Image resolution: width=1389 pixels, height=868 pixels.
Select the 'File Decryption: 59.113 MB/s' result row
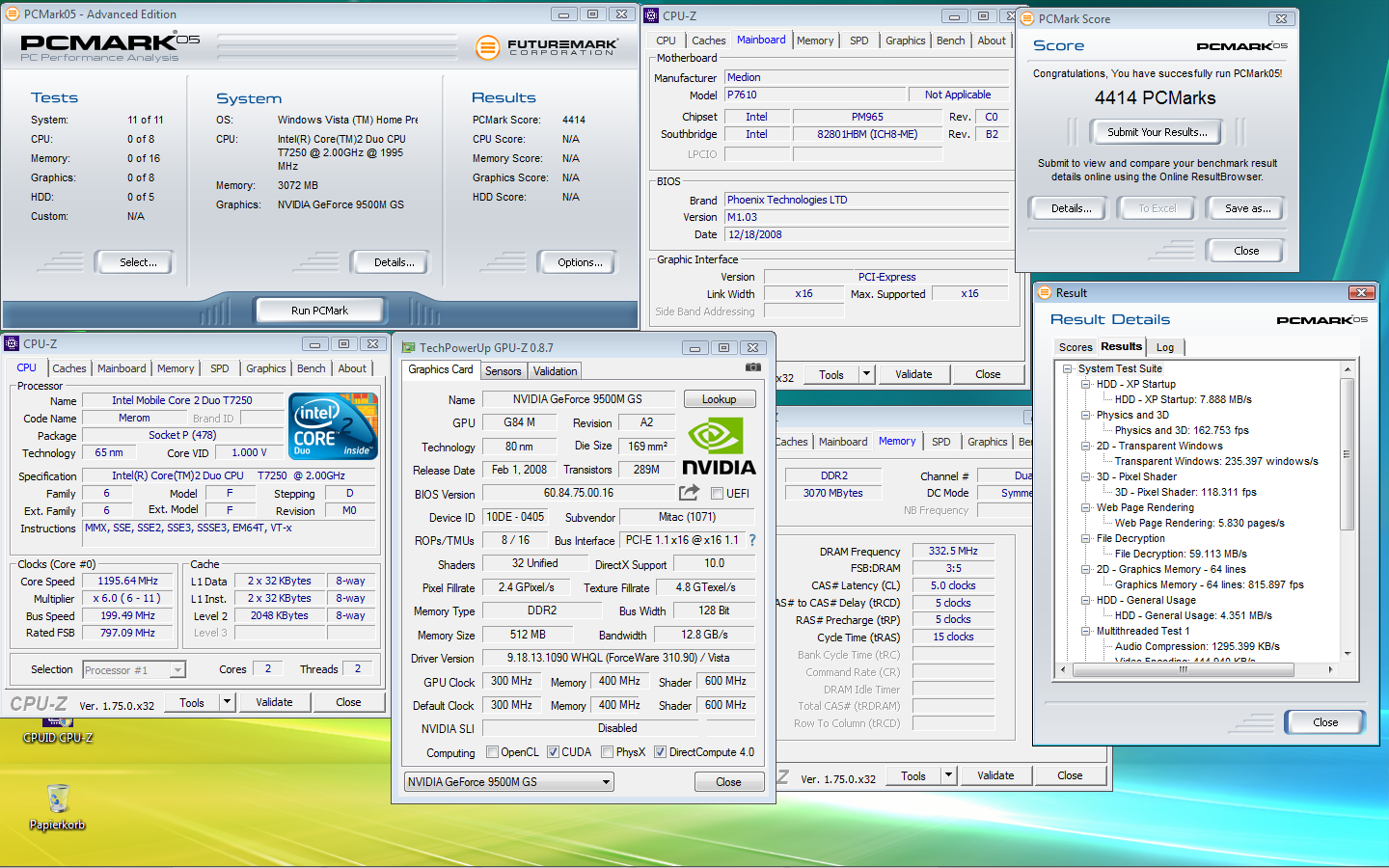(1181, 554)
